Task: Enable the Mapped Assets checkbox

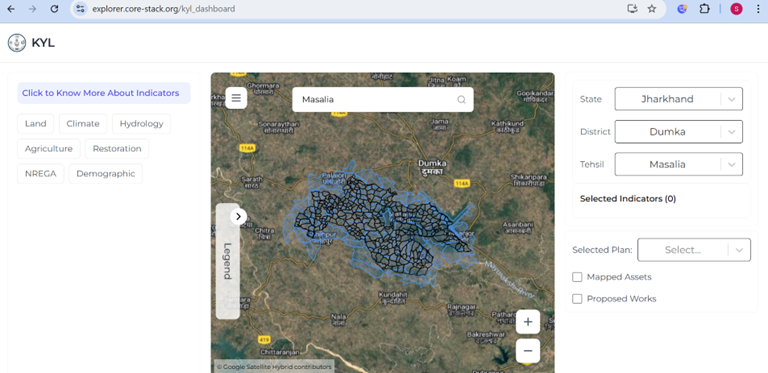Action: (x=577, y=277)
